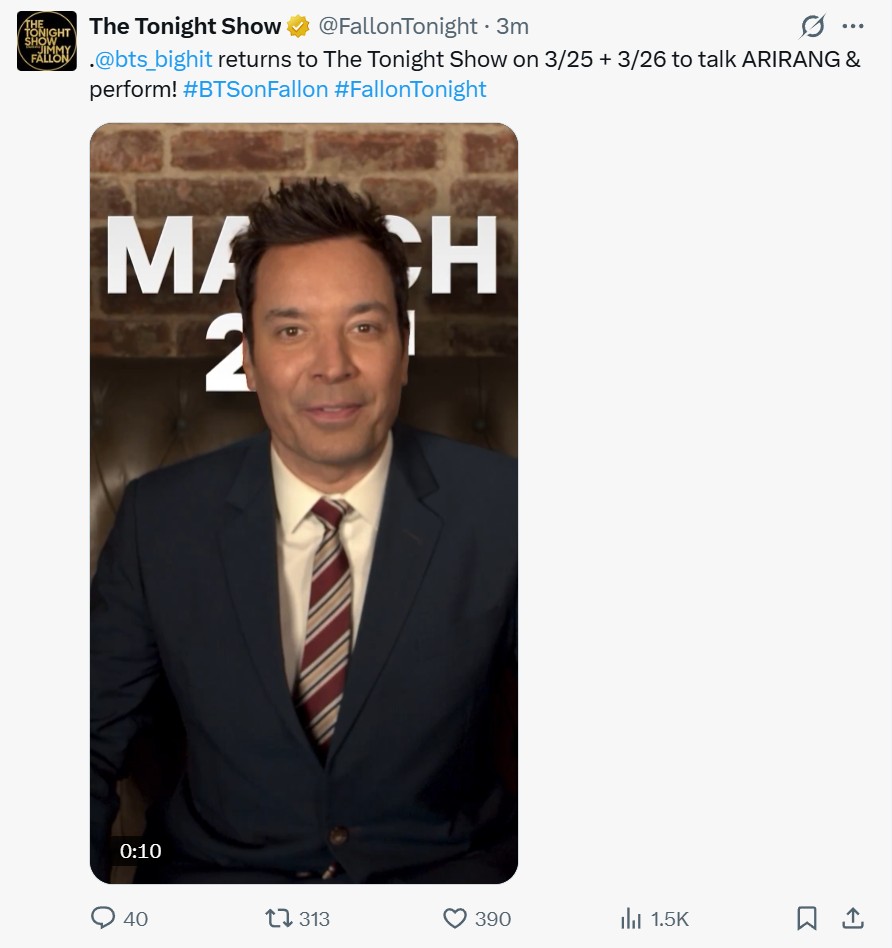This screenshot has width=892, height=948.
Task: Open the #BTSonFallon hashtag
Action: [256, 89]
